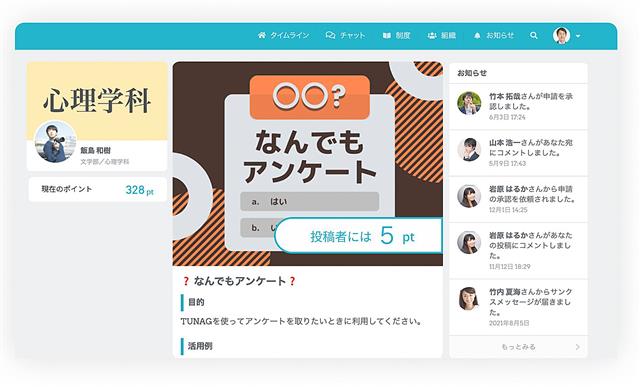Click the 12月1日 14:25 timestamp
This screenshot has height=388, width=640.
pos(508,210)
